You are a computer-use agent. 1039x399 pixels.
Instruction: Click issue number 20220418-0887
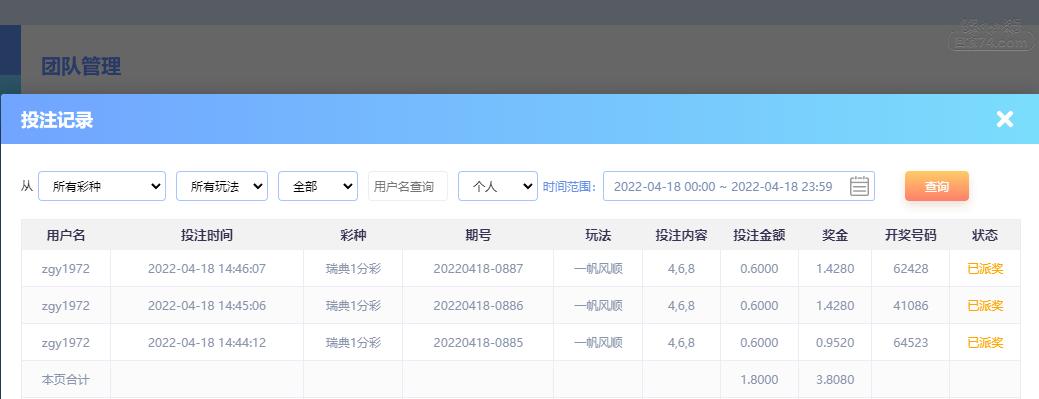478,268
